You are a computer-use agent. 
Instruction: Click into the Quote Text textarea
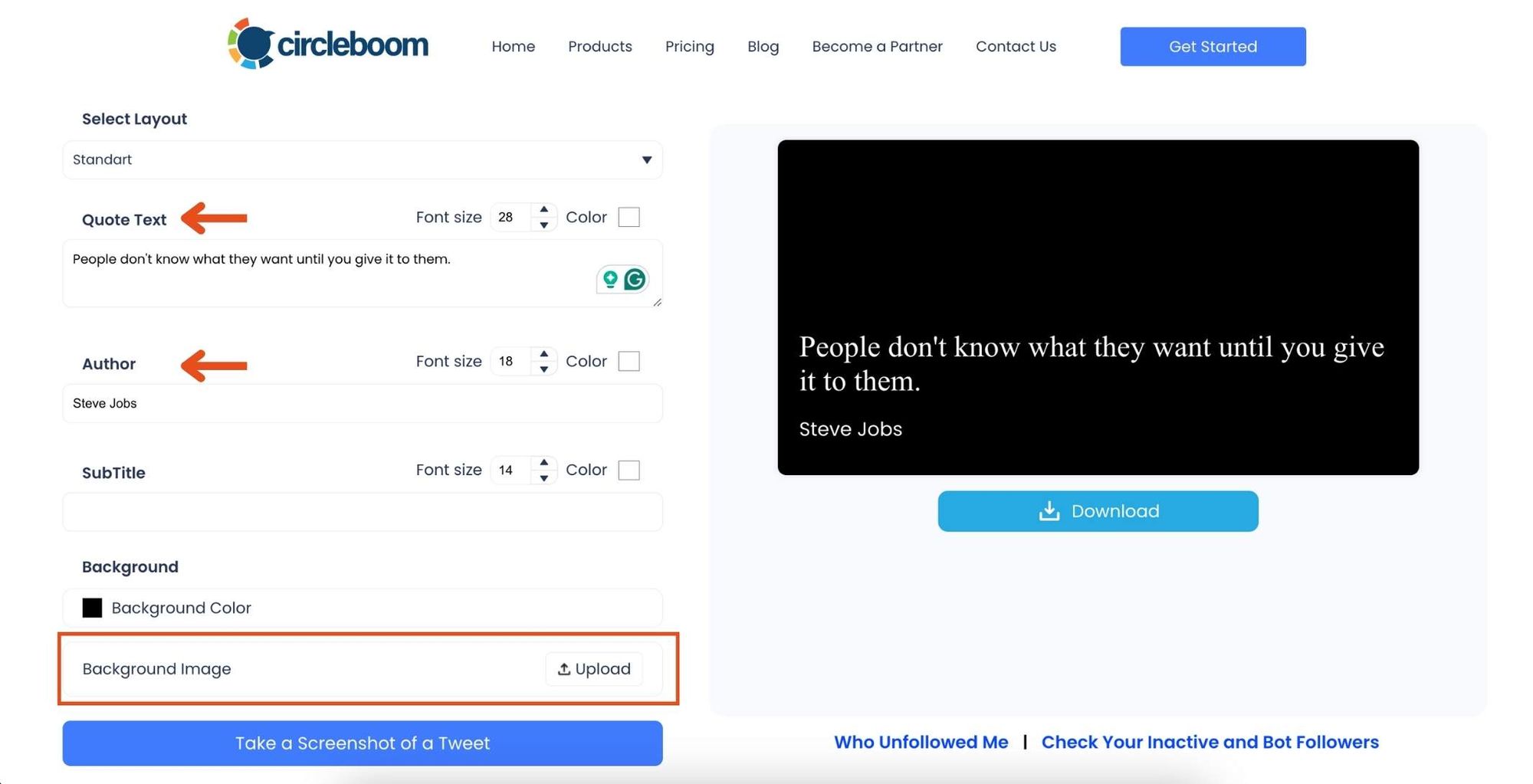[x=363, y=274]
